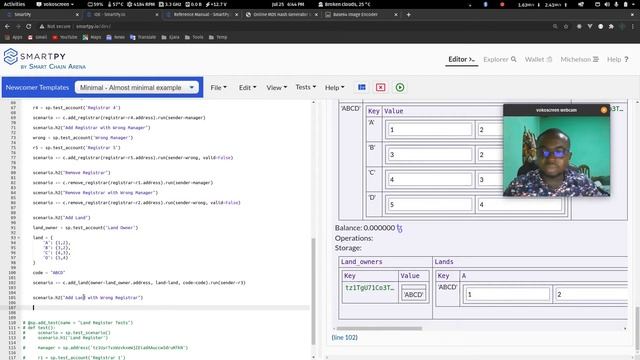Click the Lands column header in Storage
640x360 pixels.
(444, 262)
